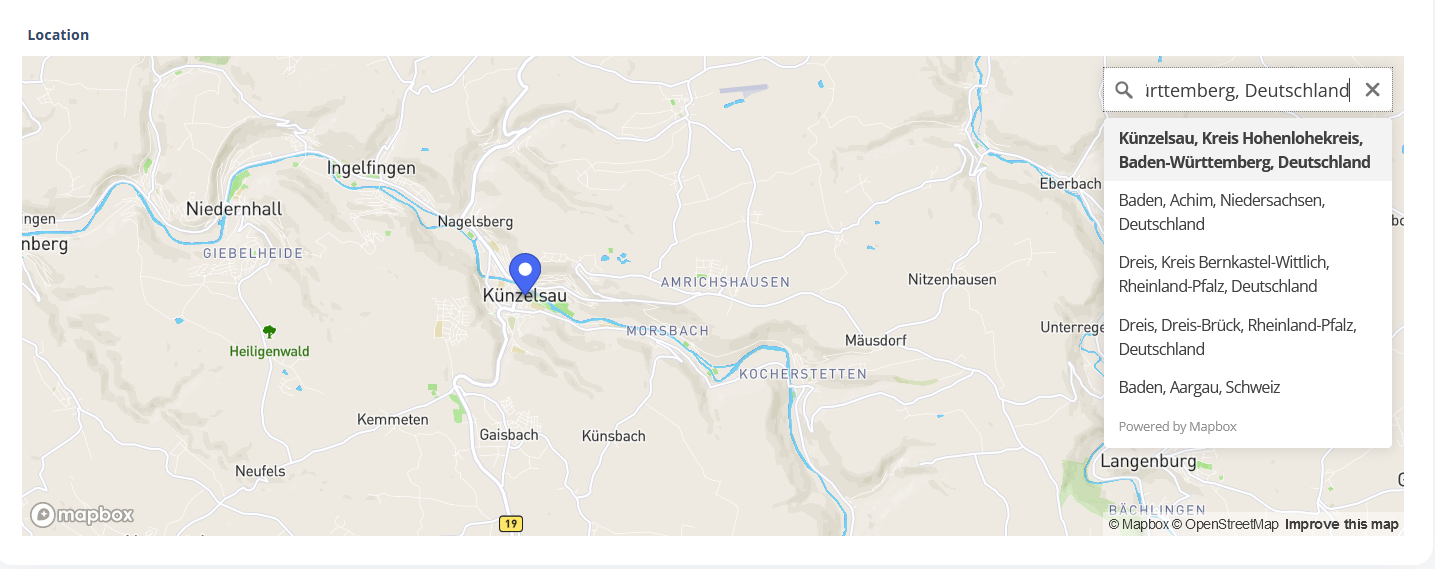The width and height of the screenshot is (1435, 569).
Task: Click the Heiligenwald tree park icon
Action: 268,331
